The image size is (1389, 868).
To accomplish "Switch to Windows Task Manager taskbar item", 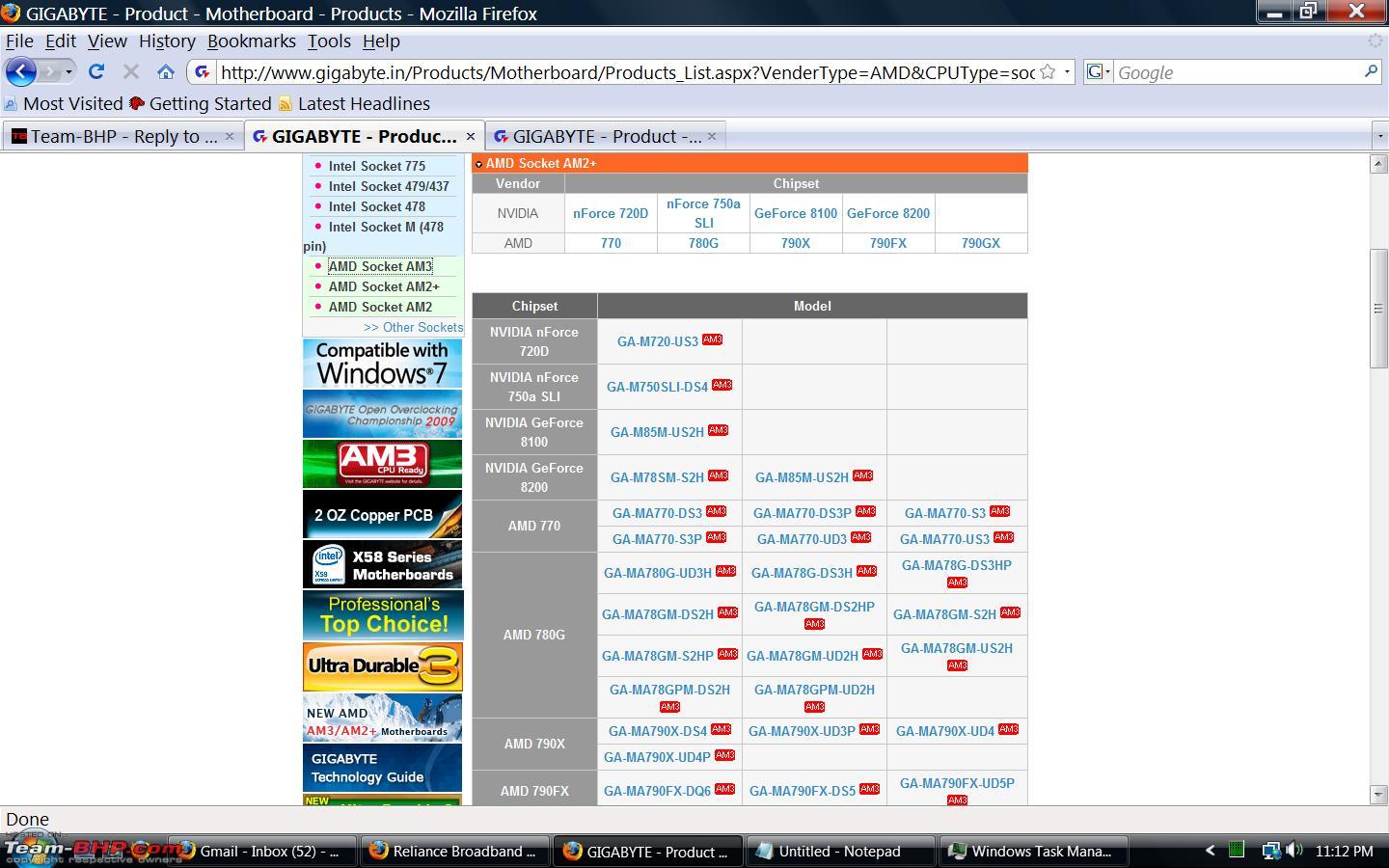I will (x=1032, y=851).
